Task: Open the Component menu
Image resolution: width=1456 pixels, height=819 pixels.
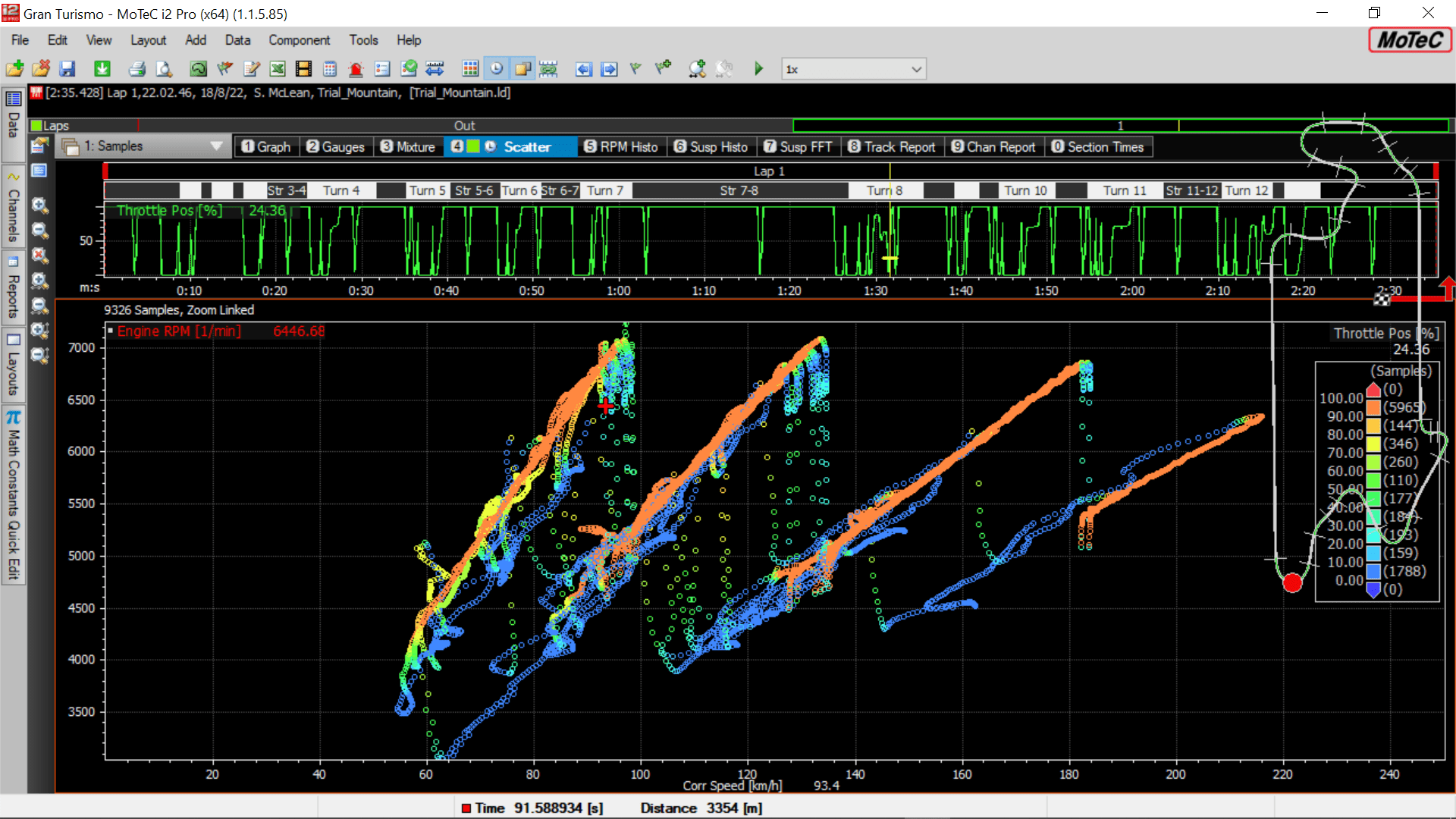Action: tap(299, 40)
